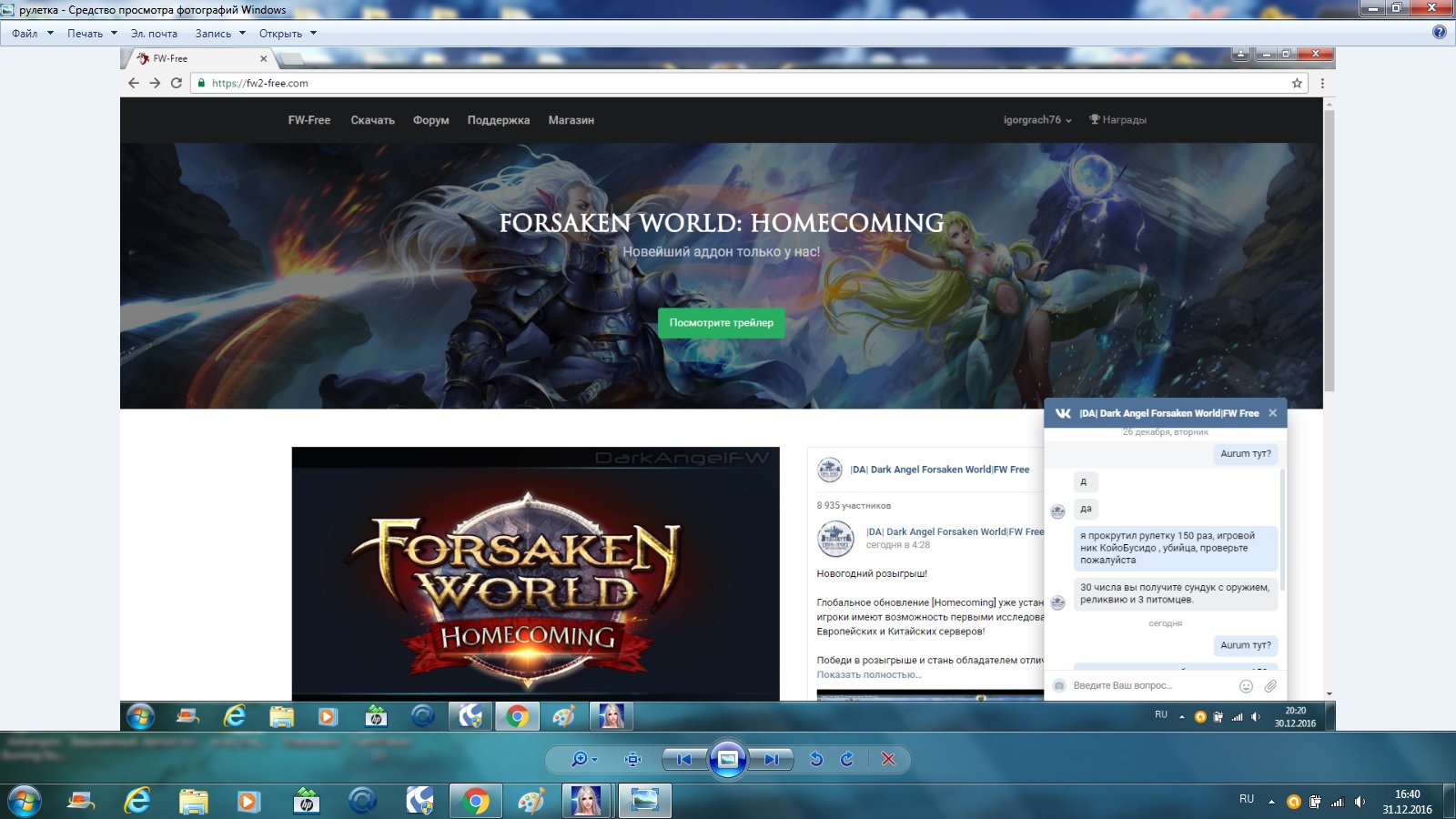Open the Форум nav link
Viewport: 1456px width, 819px height.
click(x=431, y=120)
